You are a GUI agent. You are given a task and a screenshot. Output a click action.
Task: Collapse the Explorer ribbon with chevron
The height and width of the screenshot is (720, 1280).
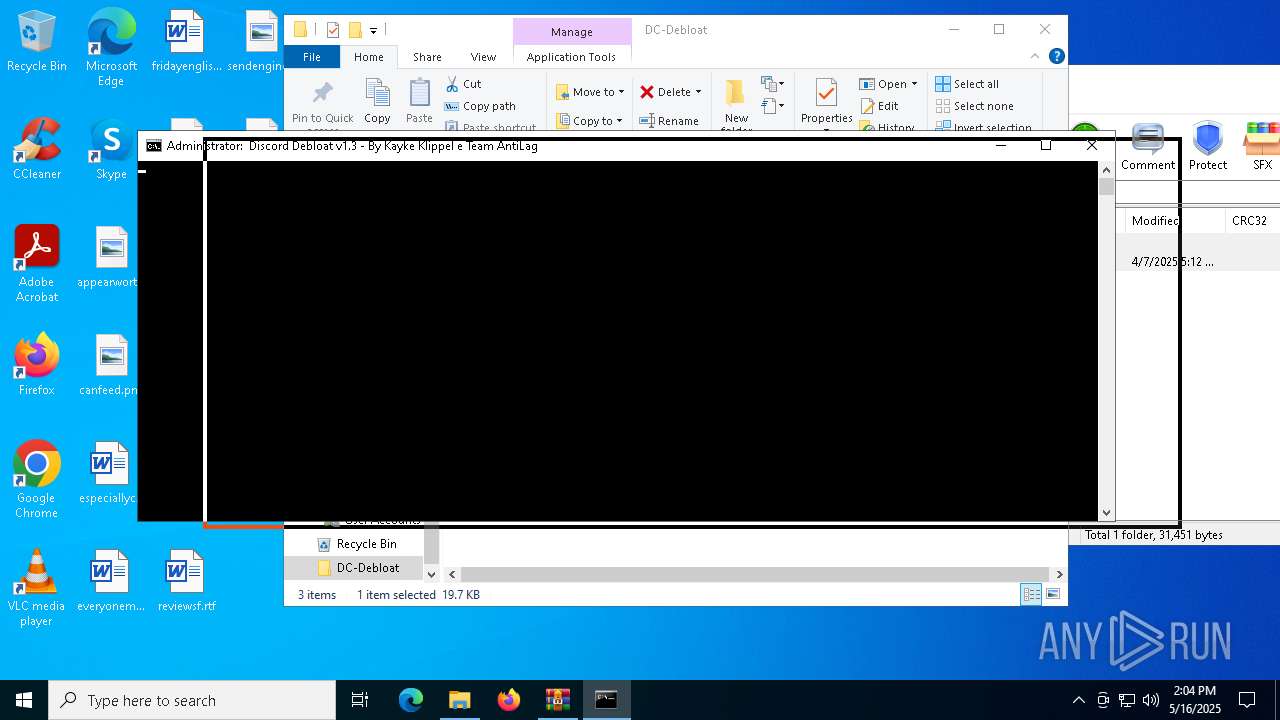1035,56
